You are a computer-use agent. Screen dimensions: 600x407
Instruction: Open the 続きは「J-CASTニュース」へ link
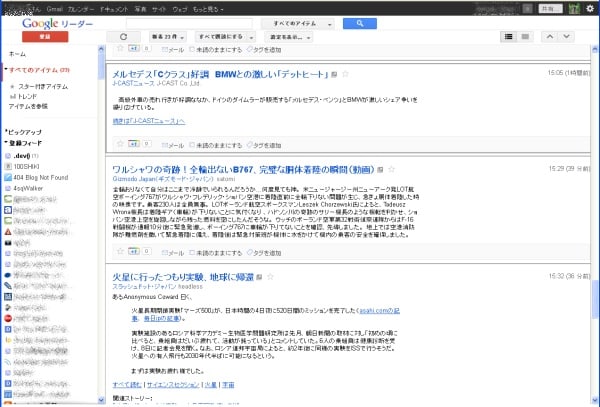[x=149, y=121]
